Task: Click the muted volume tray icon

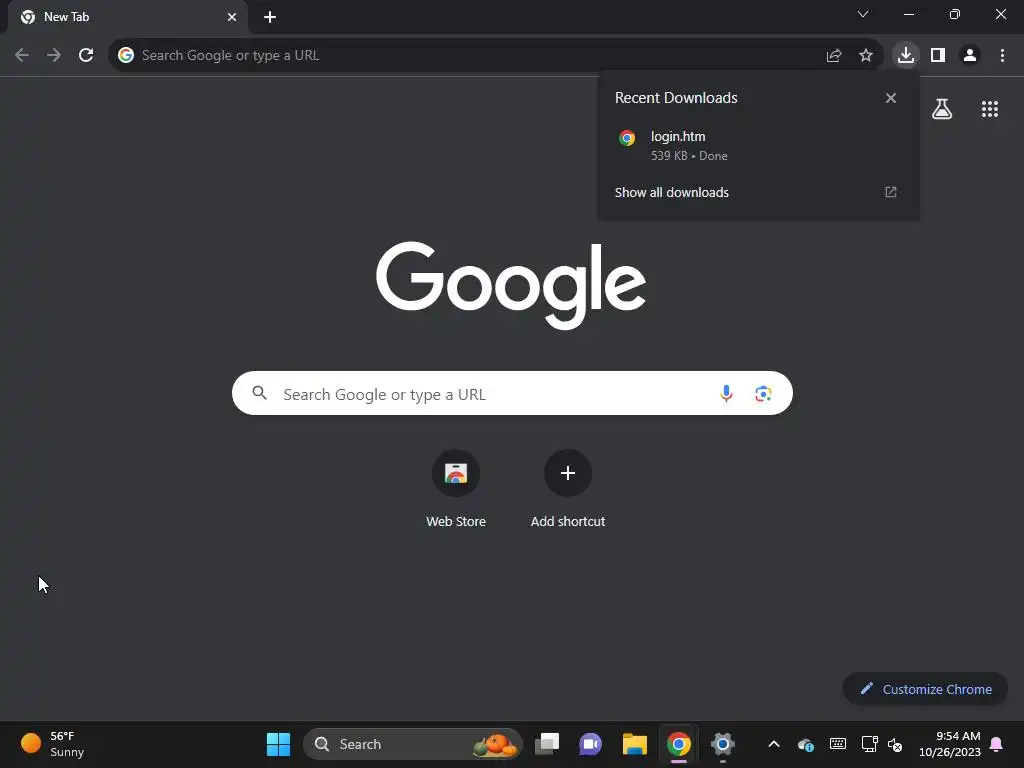Action: (895, 744)
